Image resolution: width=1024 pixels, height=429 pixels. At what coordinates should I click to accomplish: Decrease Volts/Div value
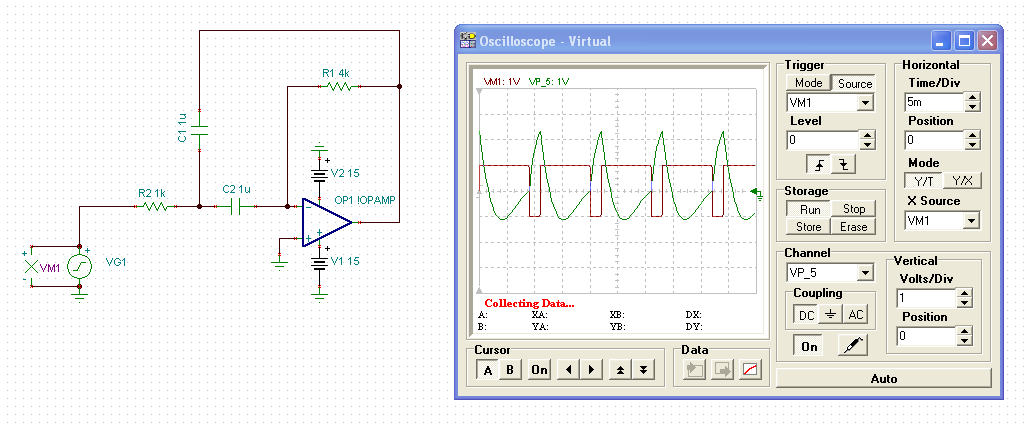(965, 303)
